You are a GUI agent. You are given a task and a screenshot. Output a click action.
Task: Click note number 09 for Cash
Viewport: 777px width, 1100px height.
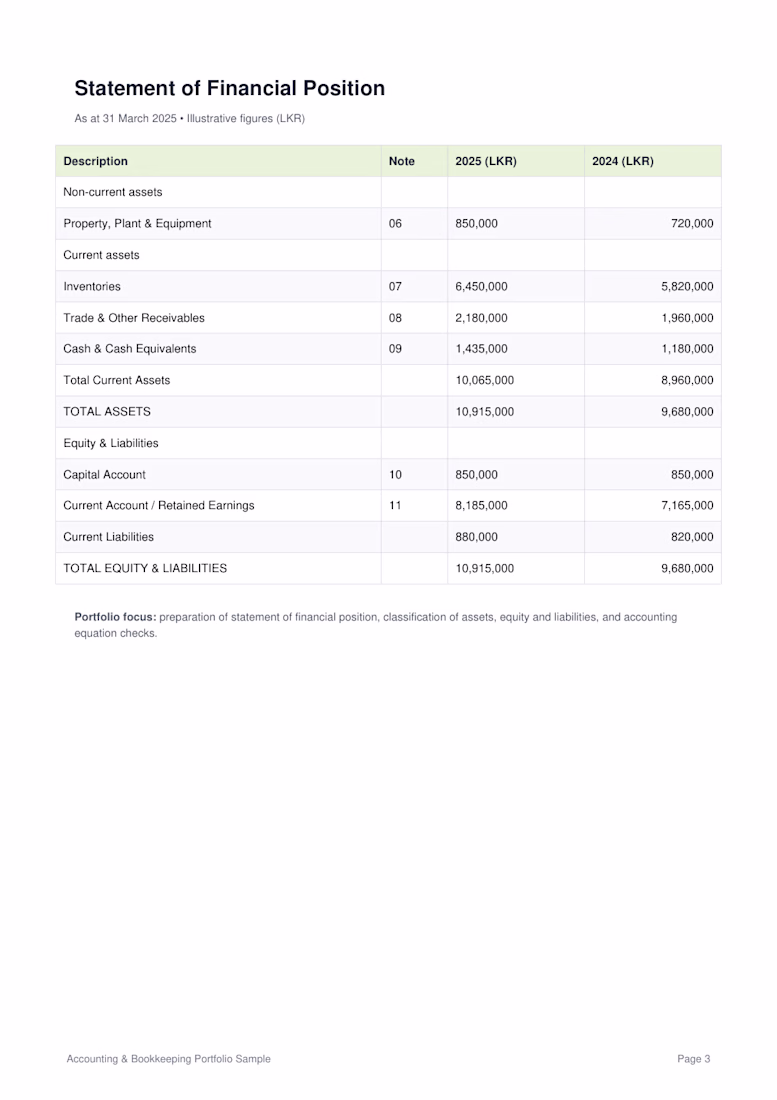(396, 349)
